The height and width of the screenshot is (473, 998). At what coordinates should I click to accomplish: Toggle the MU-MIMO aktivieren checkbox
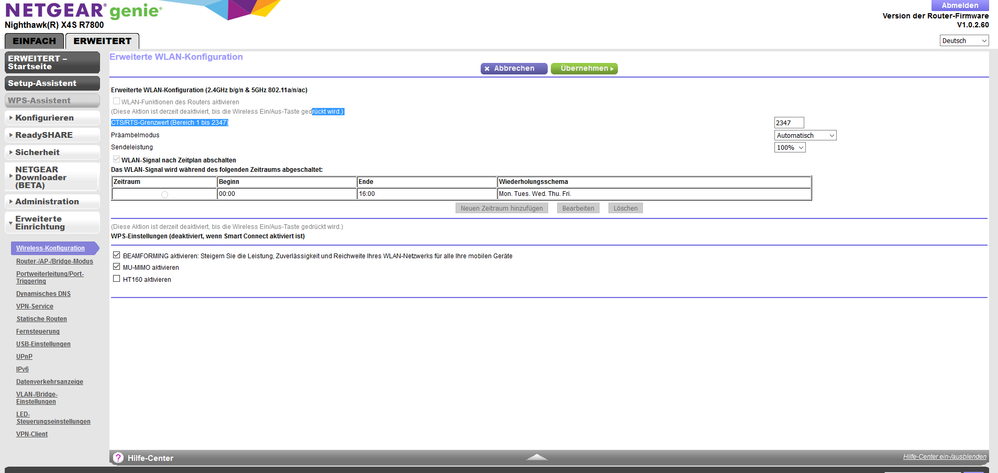(117, 267)
